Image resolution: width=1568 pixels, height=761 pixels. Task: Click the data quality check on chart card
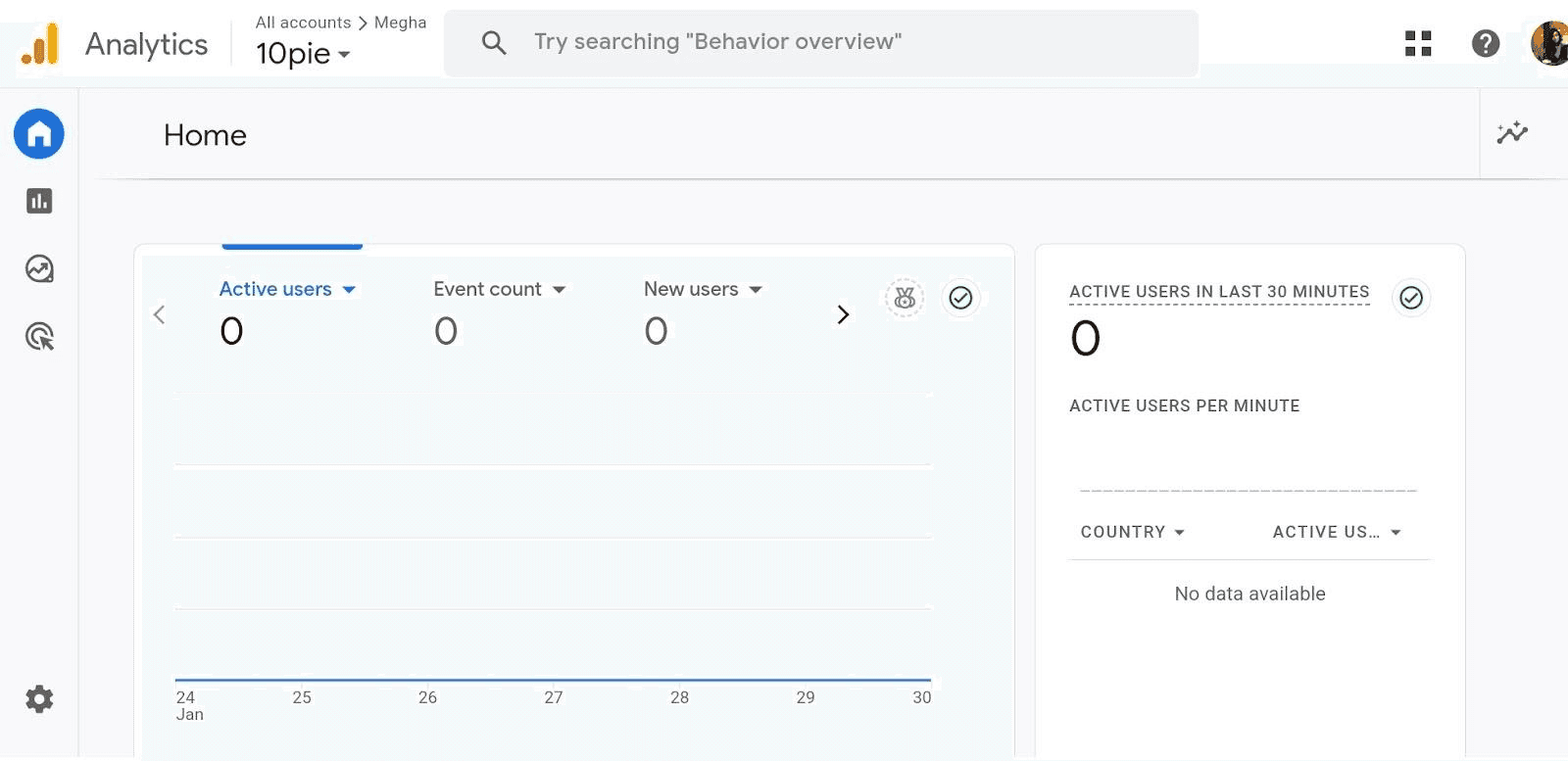(x=960, y=298)
